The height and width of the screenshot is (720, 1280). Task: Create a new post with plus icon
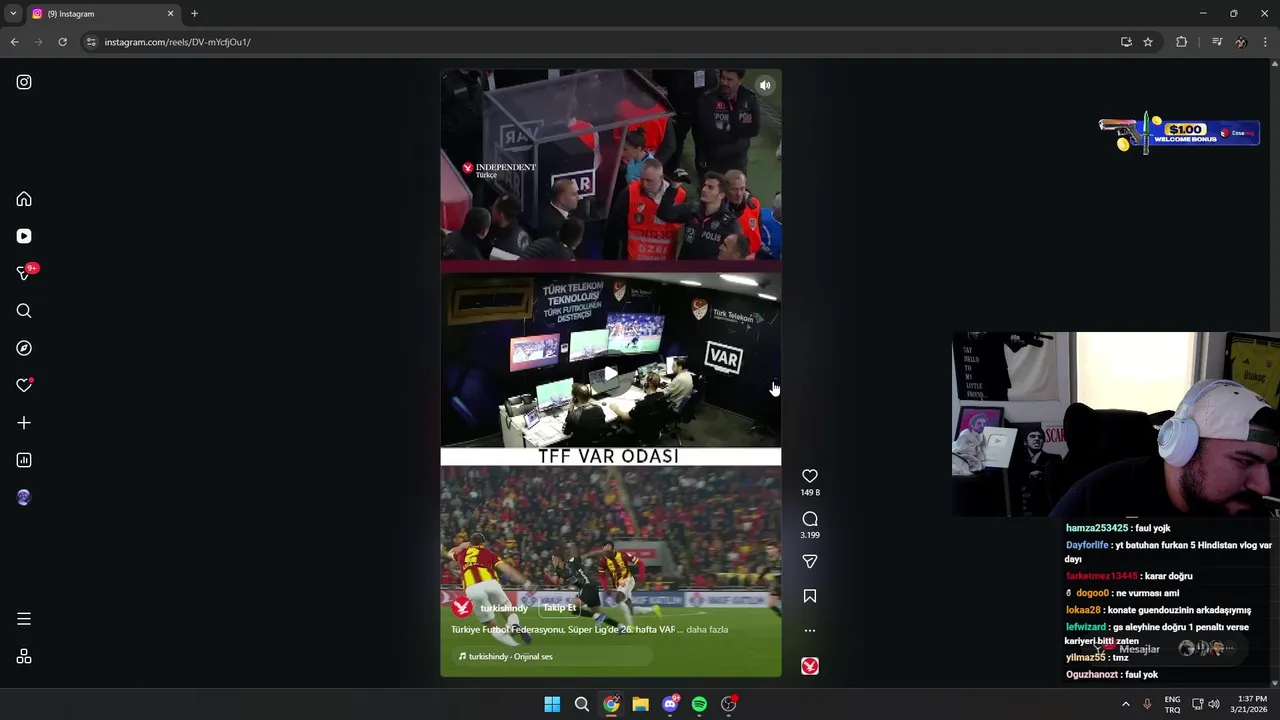click(24, 423)
